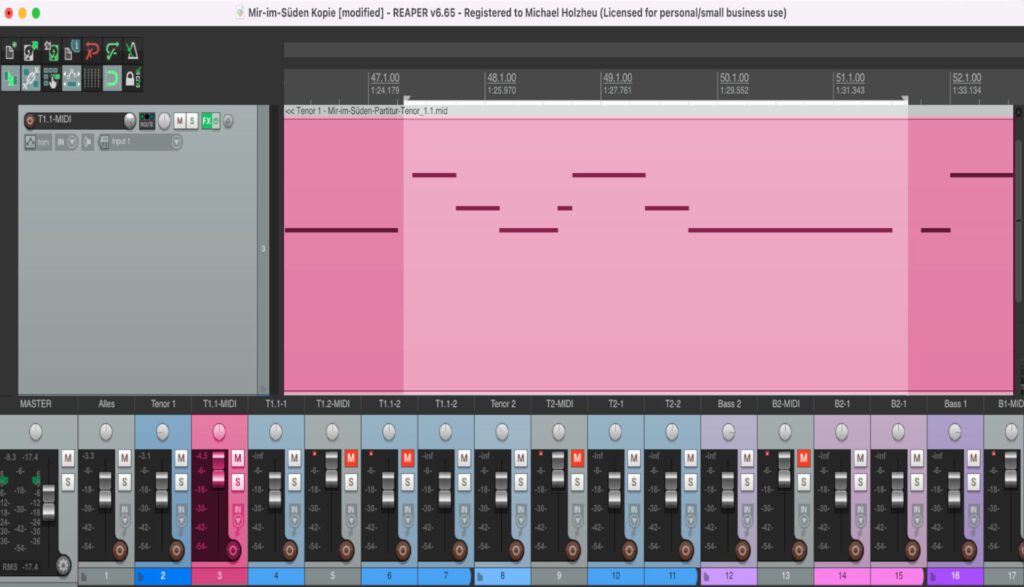Unmute the B2-MIDI mixer strip
The image size is (1024, 587).
(x=804, y=458)
